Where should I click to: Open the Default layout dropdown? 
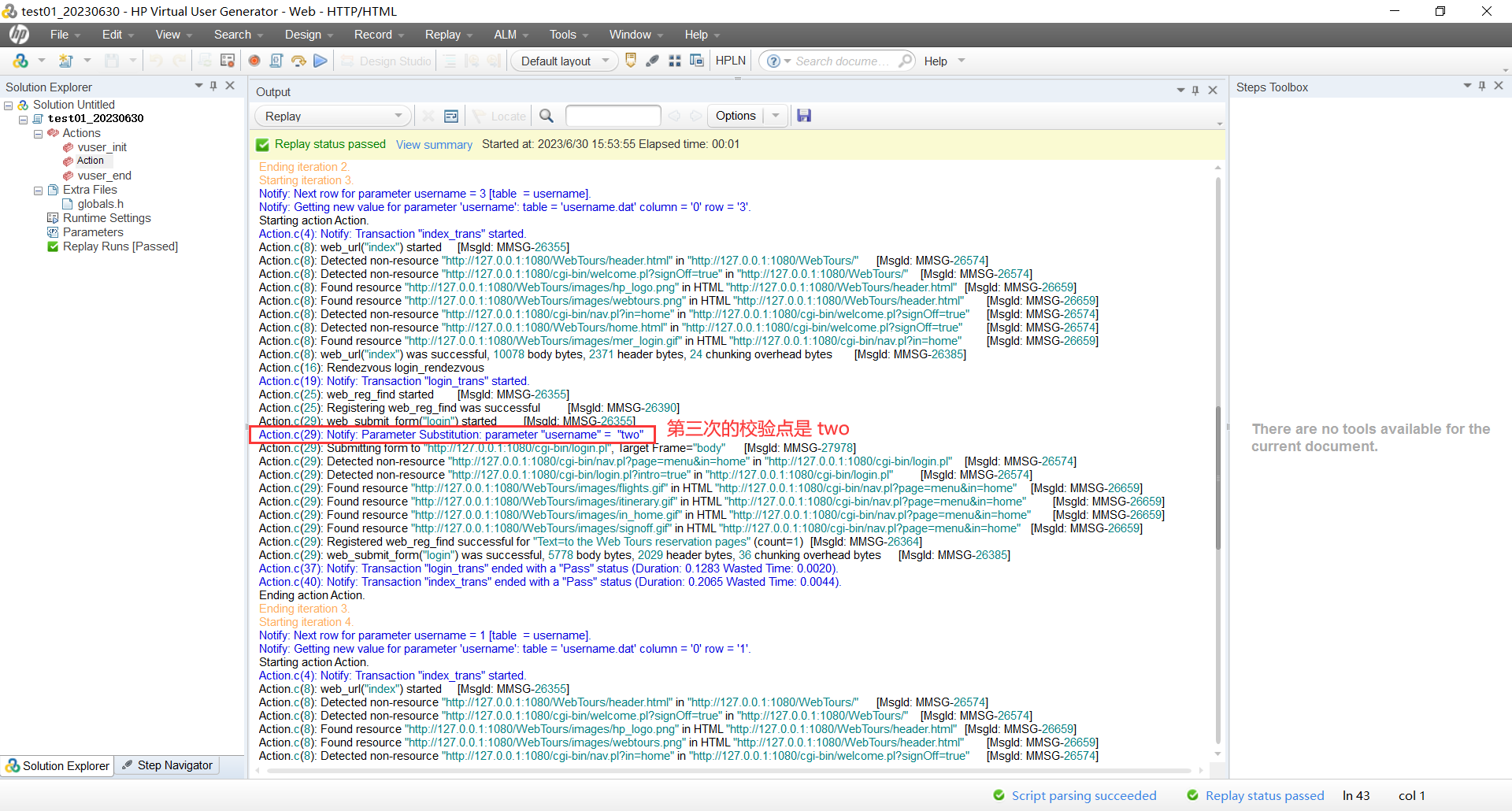[605, 61]
